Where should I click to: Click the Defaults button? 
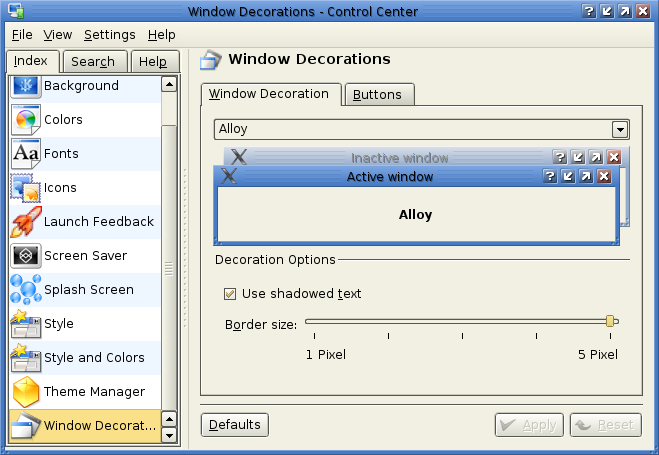point(235,425)
